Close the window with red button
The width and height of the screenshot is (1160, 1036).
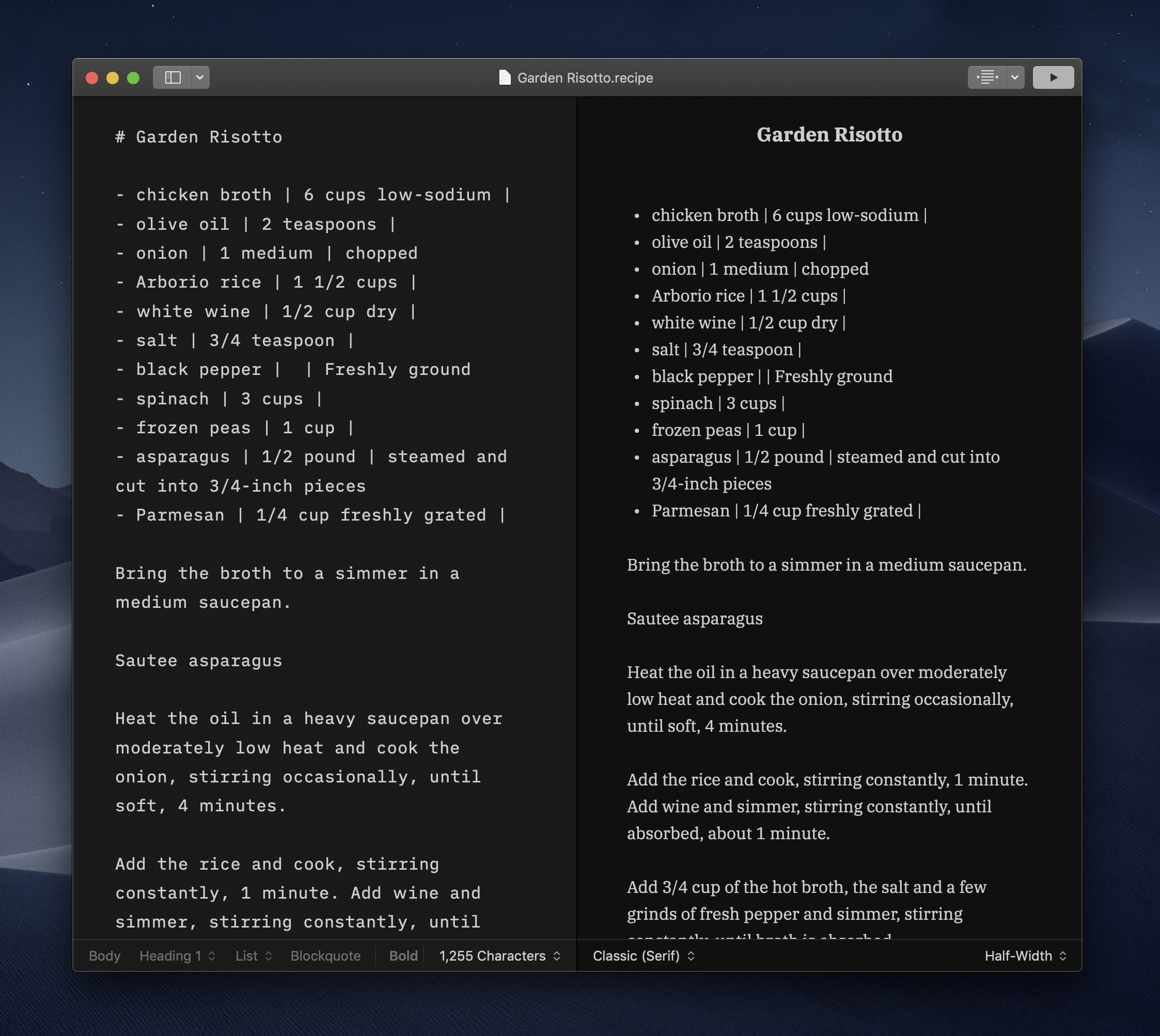point(91,78)
